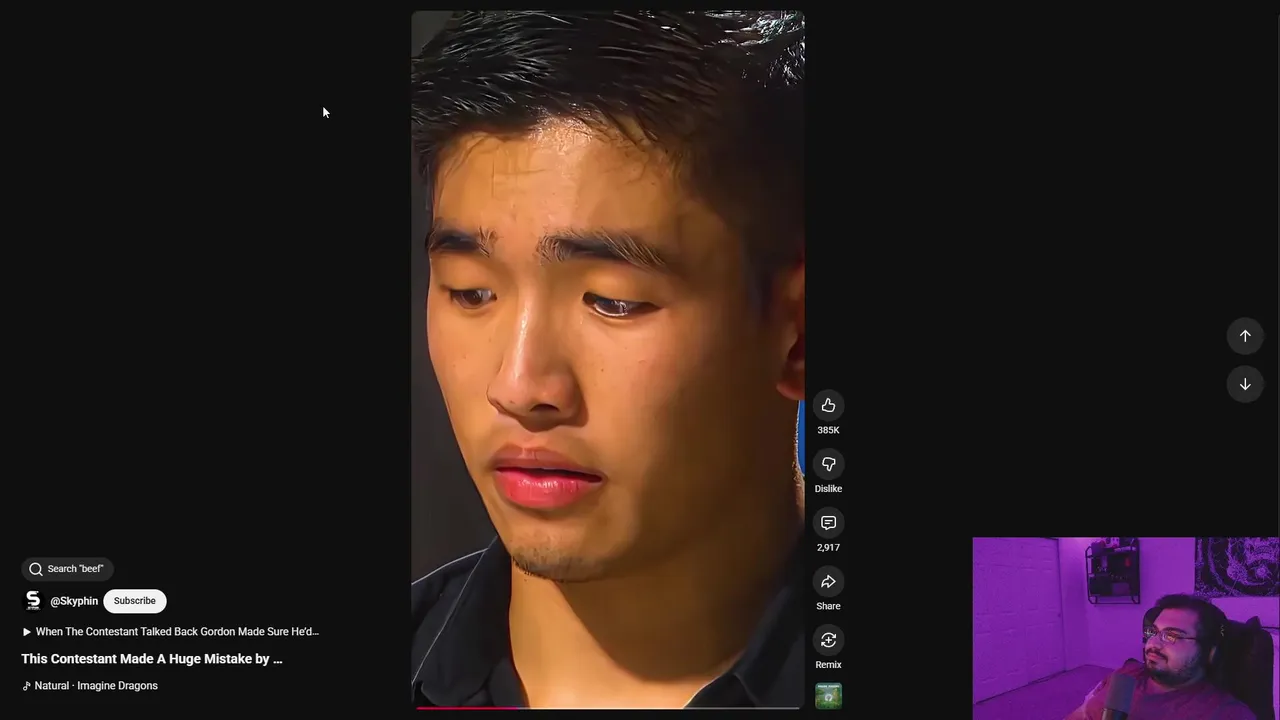This screenshot has width=1280, height=720.
Task: Go to previous short with up arrow
Action: (x=1245, y=336)
